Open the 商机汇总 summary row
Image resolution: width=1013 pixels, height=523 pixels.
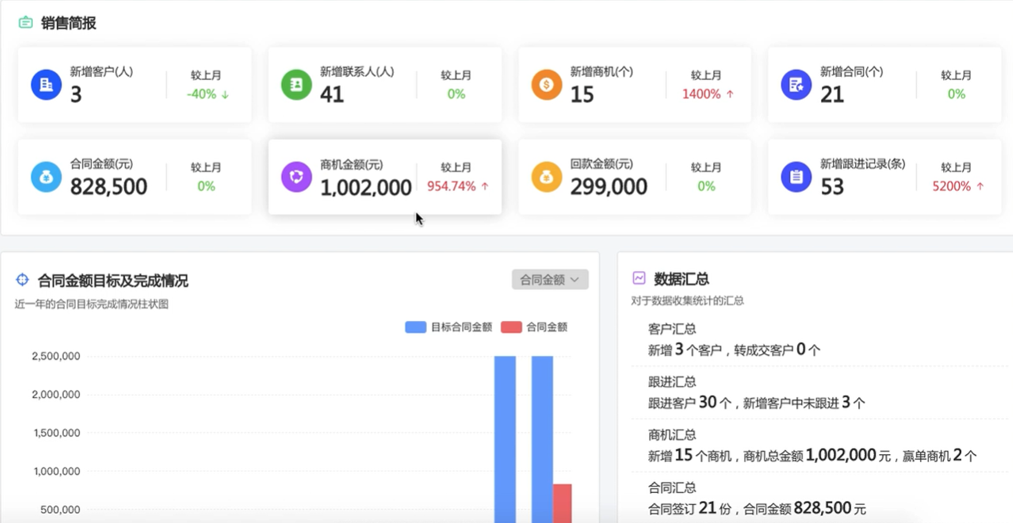point(810,446)
